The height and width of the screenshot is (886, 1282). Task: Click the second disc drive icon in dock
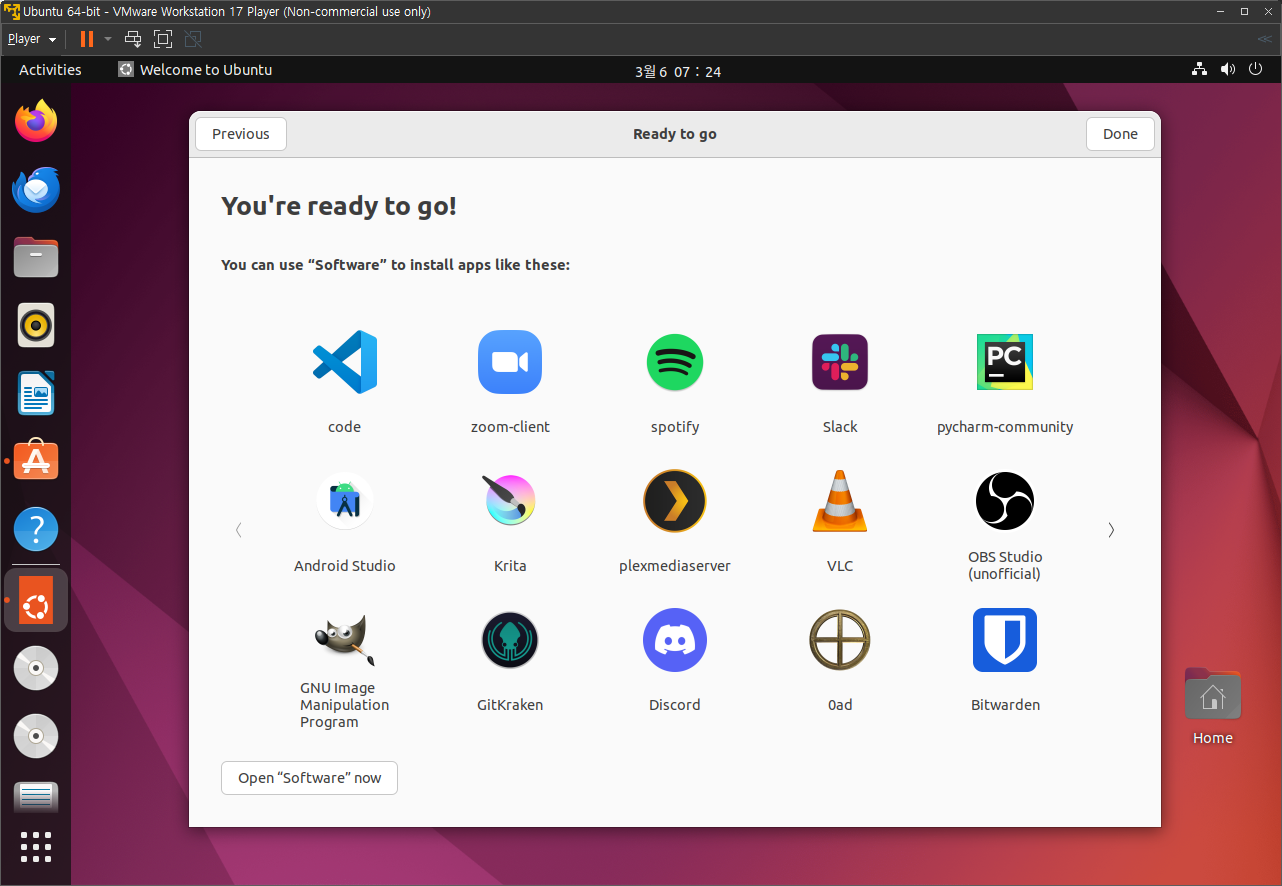[36, 737]
